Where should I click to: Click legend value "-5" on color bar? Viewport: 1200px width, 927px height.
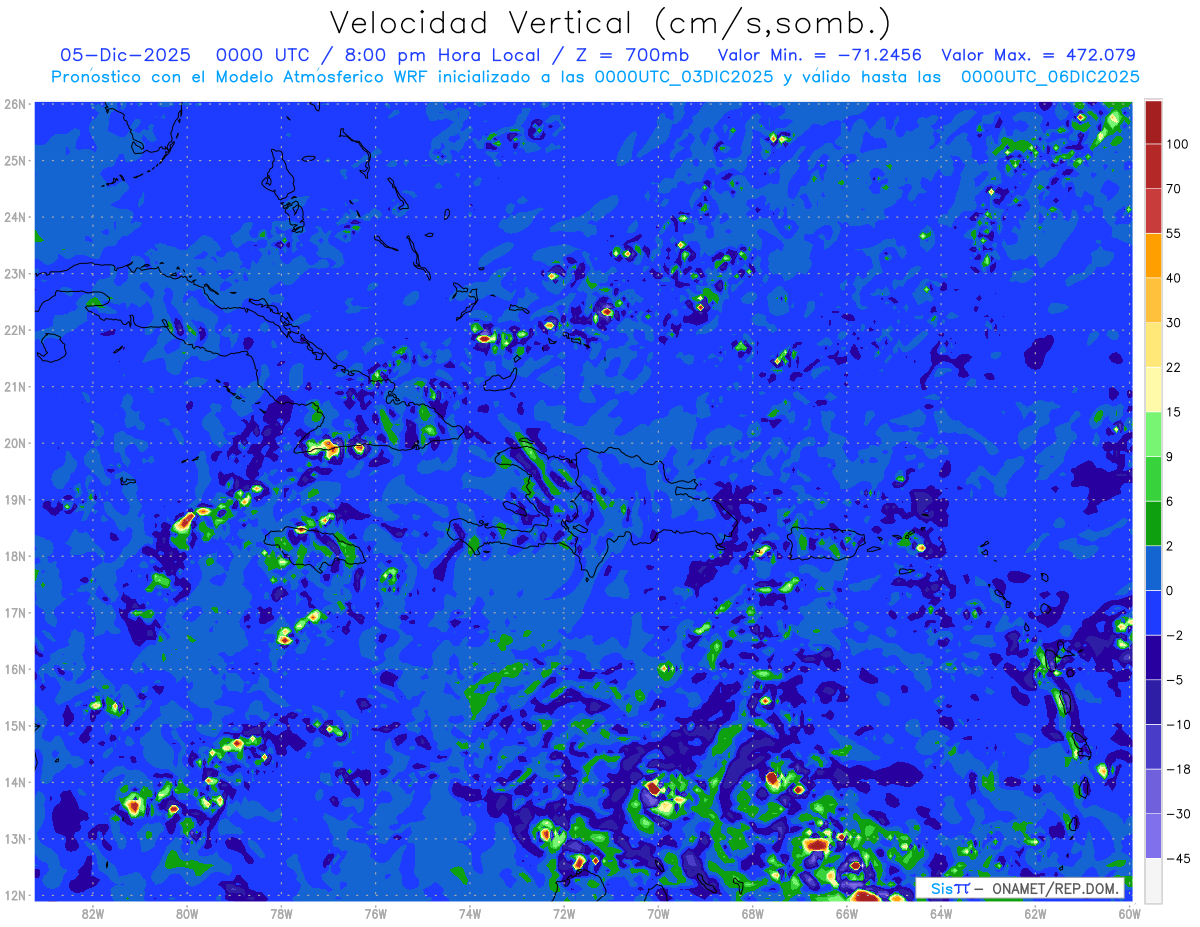coord(1173,678)
